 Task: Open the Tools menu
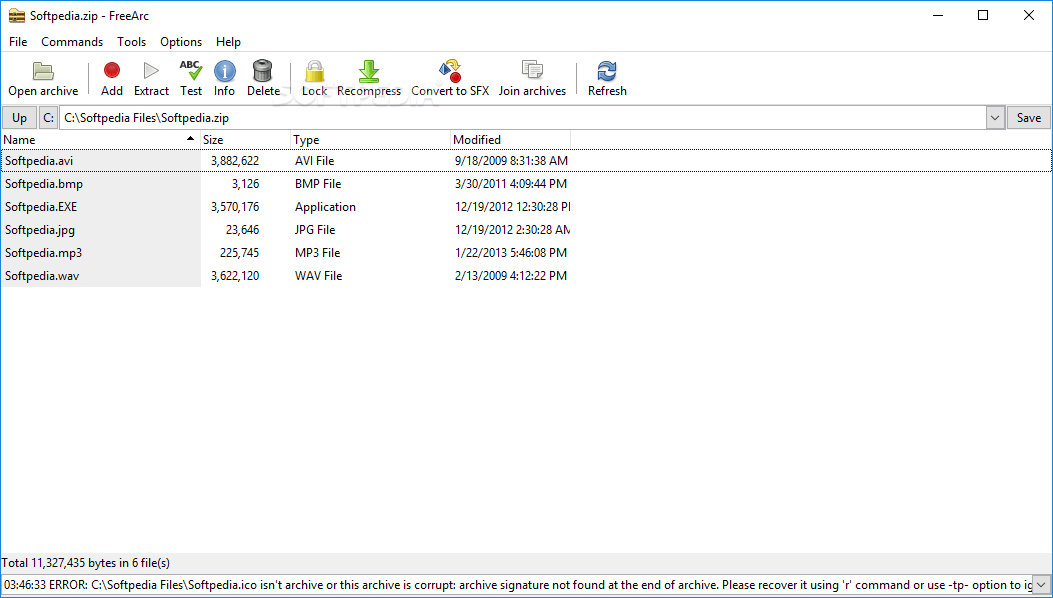(x=131, y=42)
